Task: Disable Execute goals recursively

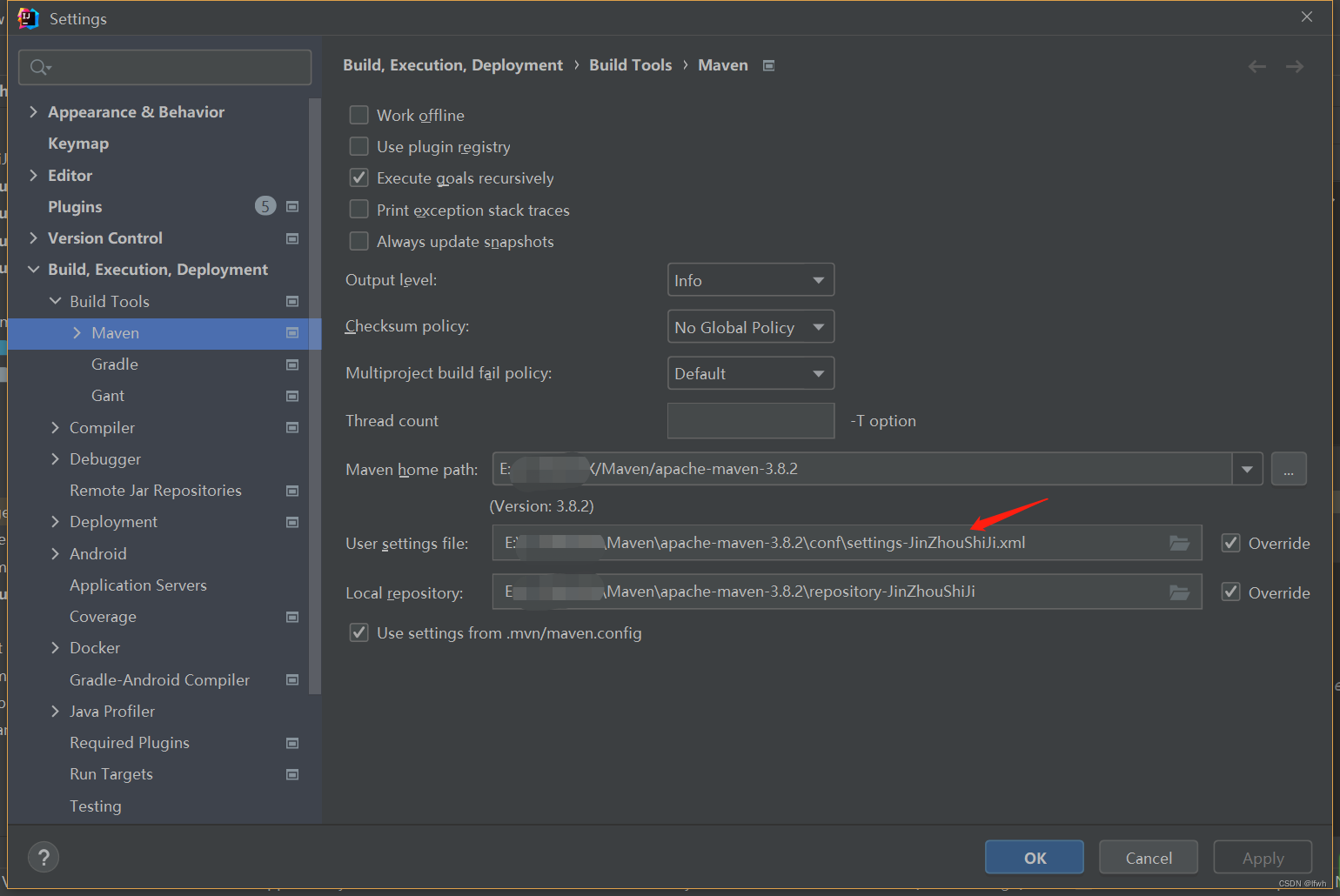Action: click(x=358, y=177)
